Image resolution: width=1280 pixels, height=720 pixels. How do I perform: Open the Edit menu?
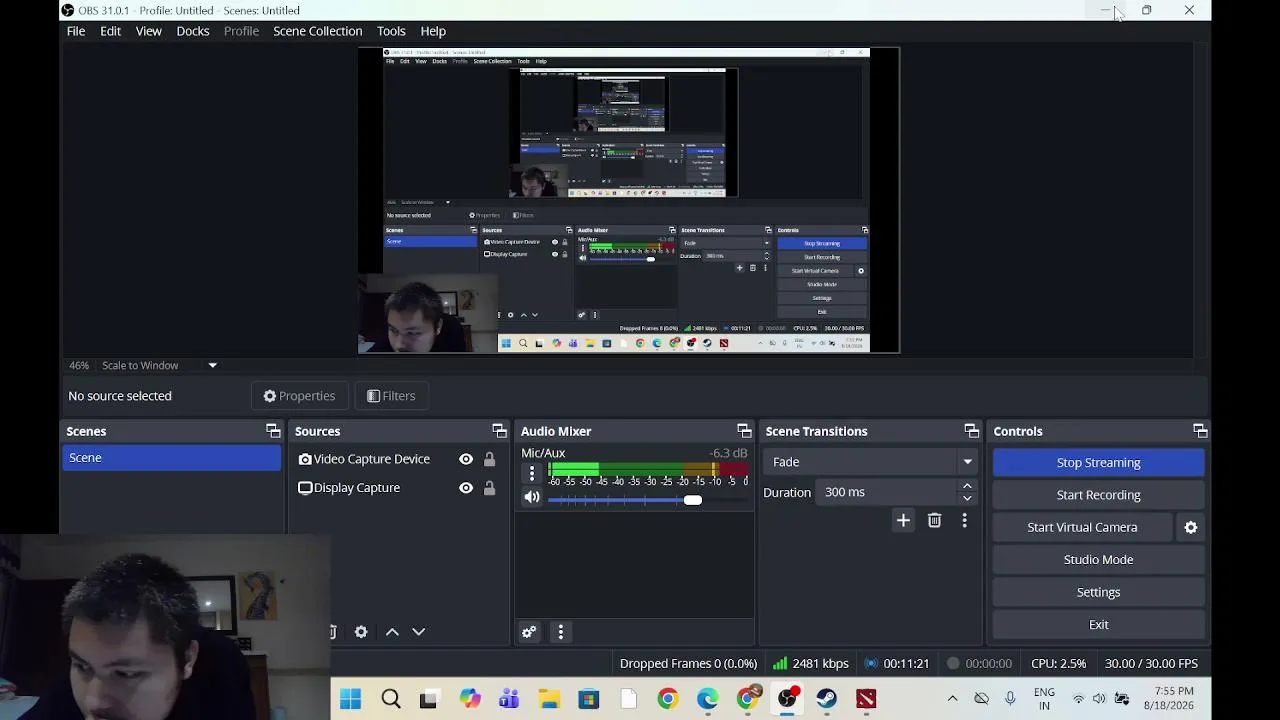coord(110,31)
